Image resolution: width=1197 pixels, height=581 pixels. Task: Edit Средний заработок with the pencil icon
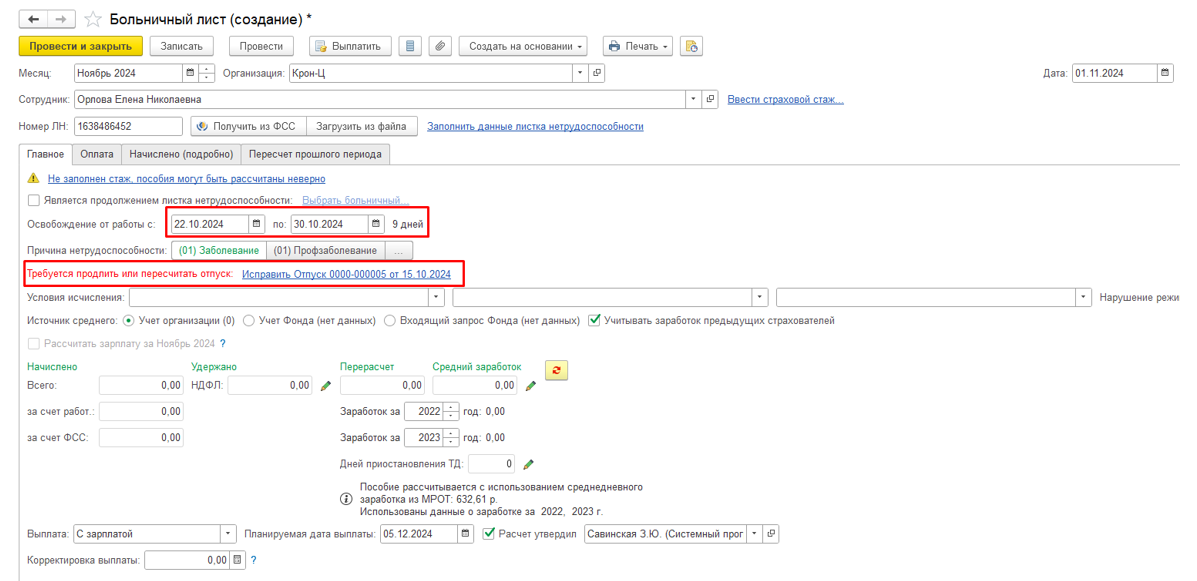pos(531,386)
